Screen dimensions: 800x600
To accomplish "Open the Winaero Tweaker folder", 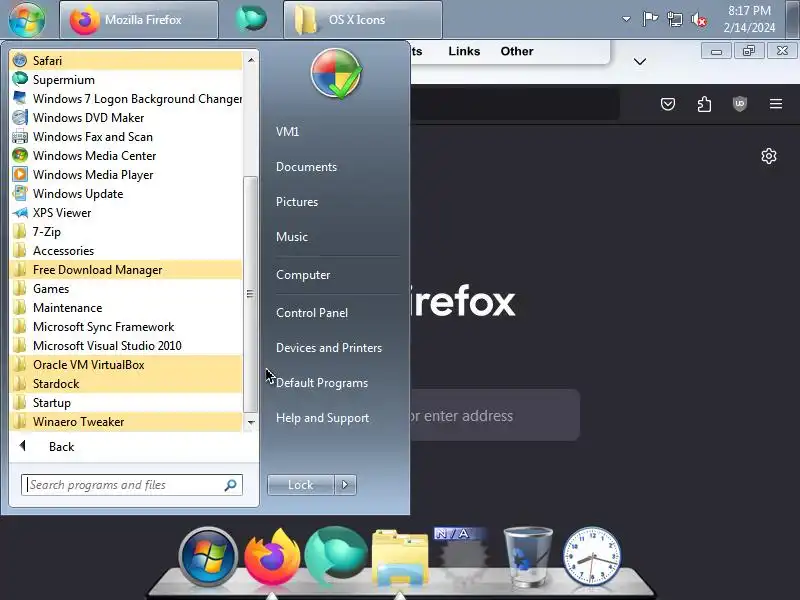I will click(126, 421).
